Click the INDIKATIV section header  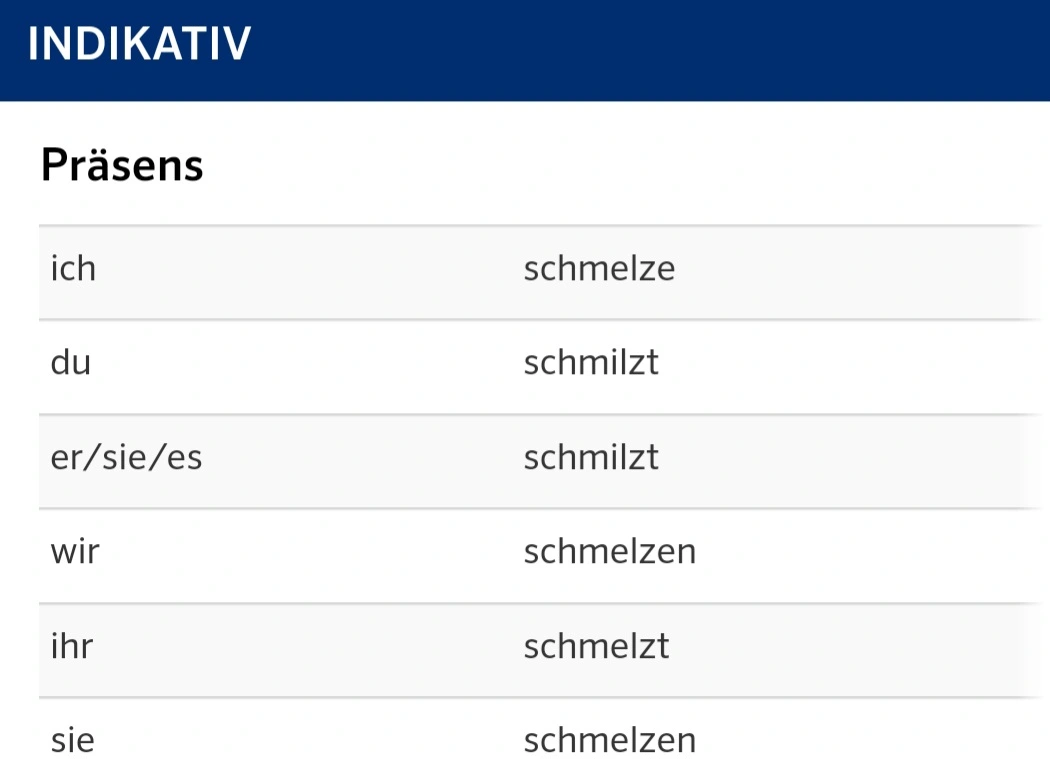[139, 44]
